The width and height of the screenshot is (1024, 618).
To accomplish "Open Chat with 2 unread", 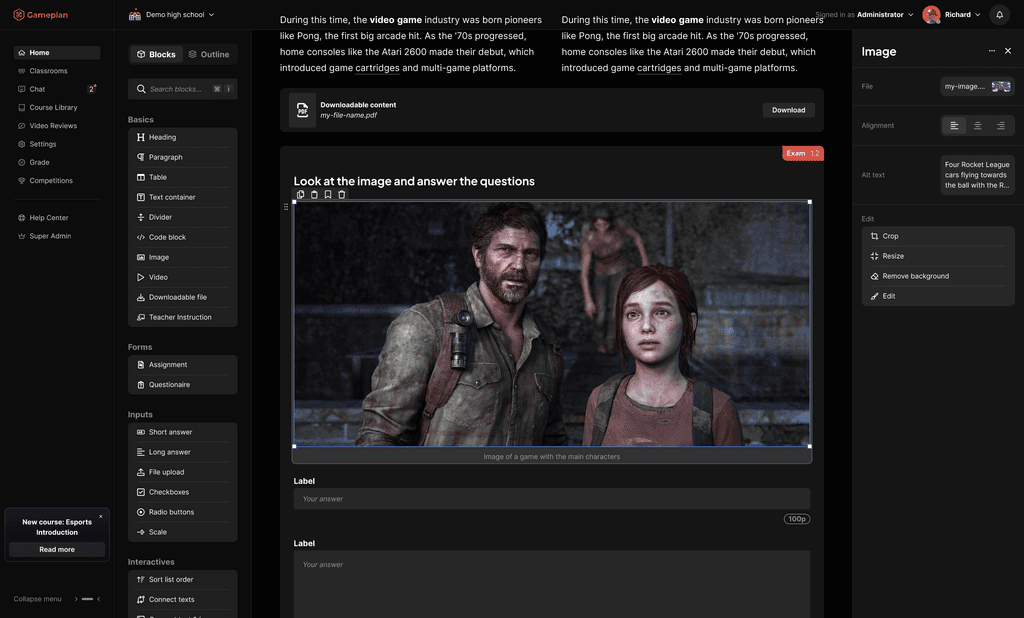I will pos(57,89).
